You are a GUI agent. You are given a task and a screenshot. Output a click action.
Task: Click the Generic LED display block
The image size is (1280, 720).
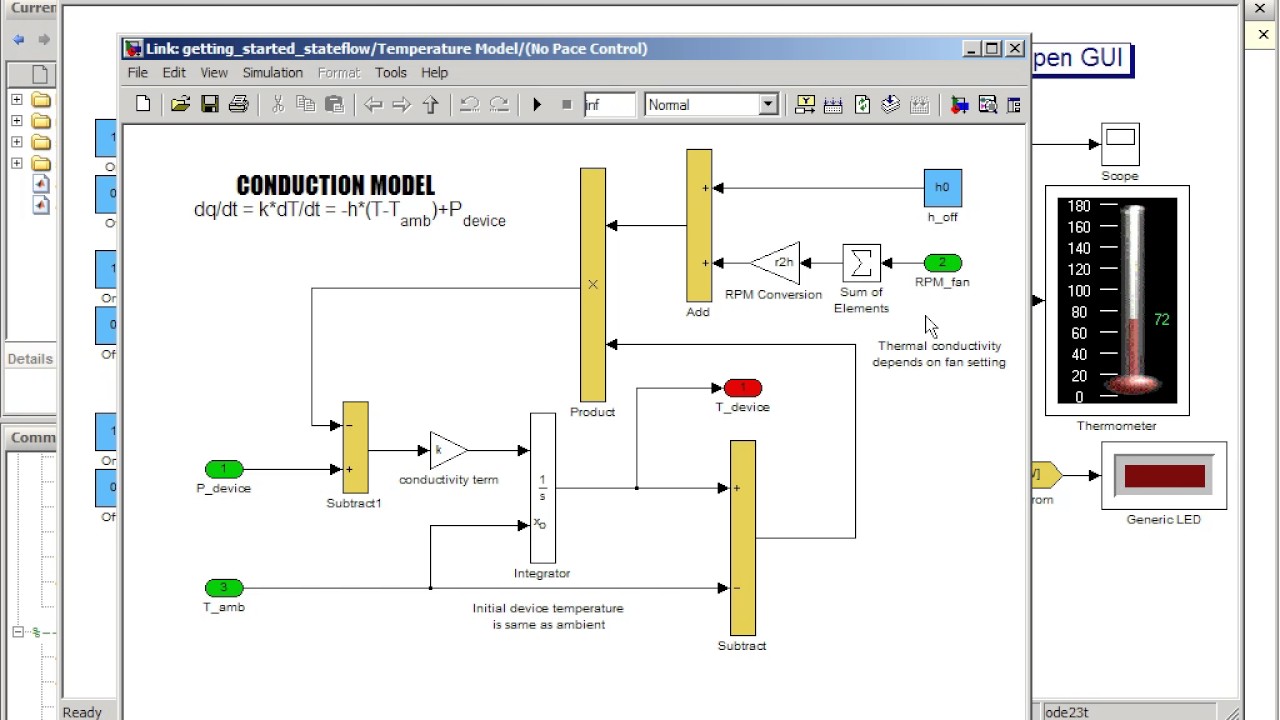pyautogui.click(x=1164, y=475)
